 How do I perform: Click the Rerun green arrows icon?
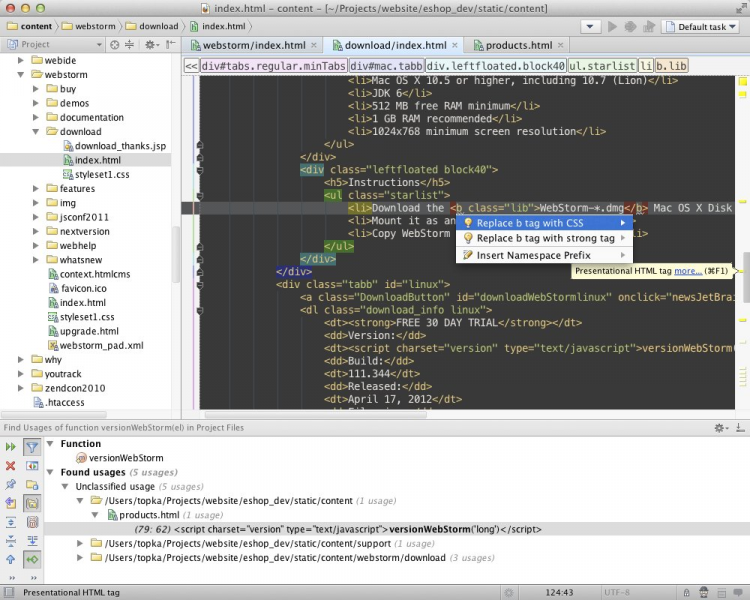pyautogui.click(x=11, y=447)
